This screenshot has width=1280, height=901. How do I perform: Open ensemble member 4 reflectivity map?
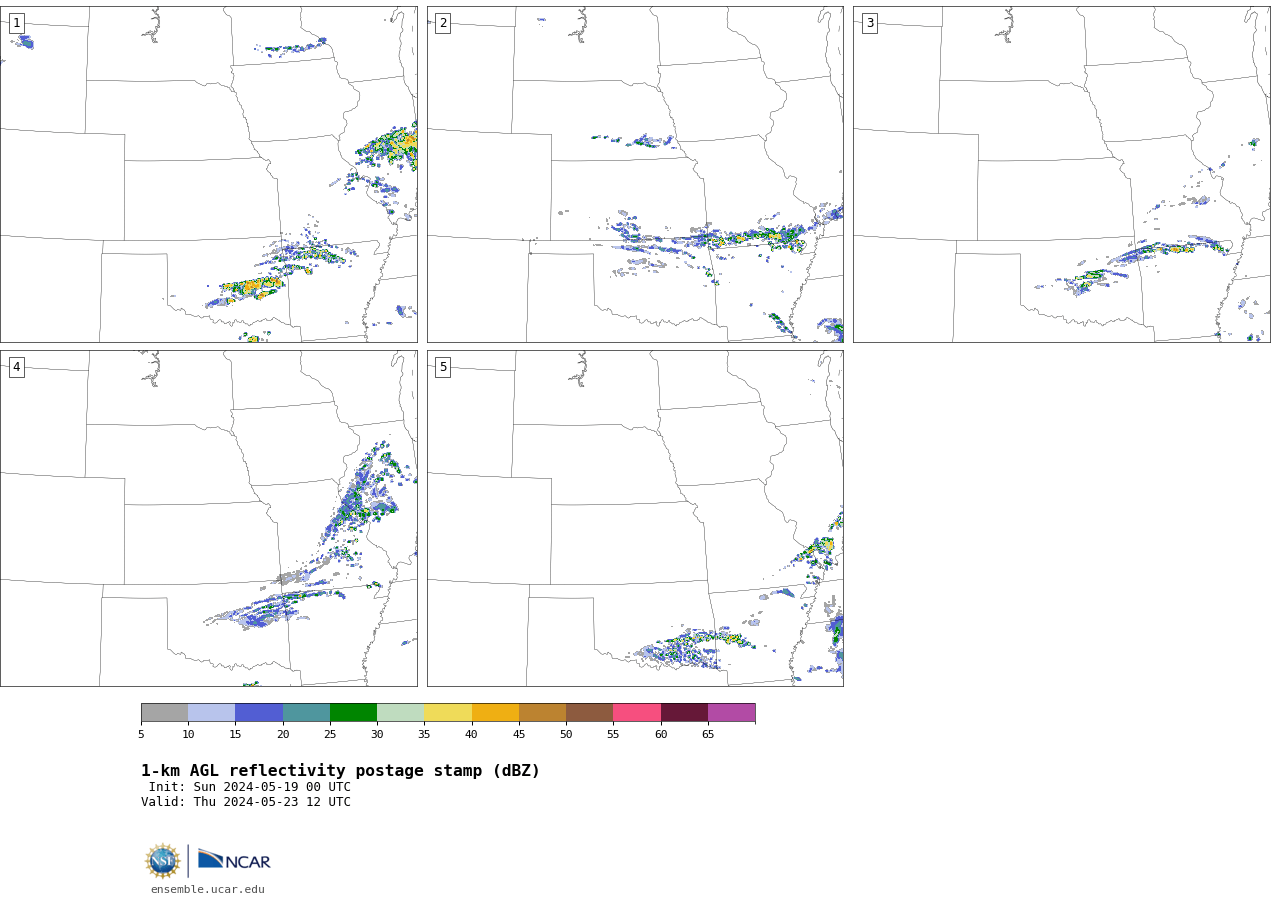click(x=209, y=518)
